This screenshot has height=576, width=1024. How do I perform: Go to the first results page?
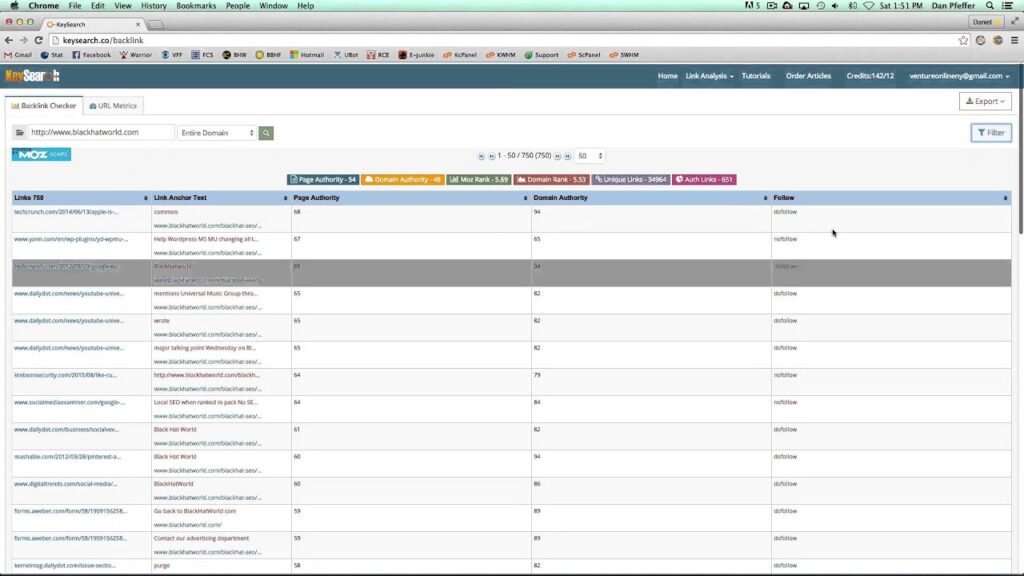point(481,156)
